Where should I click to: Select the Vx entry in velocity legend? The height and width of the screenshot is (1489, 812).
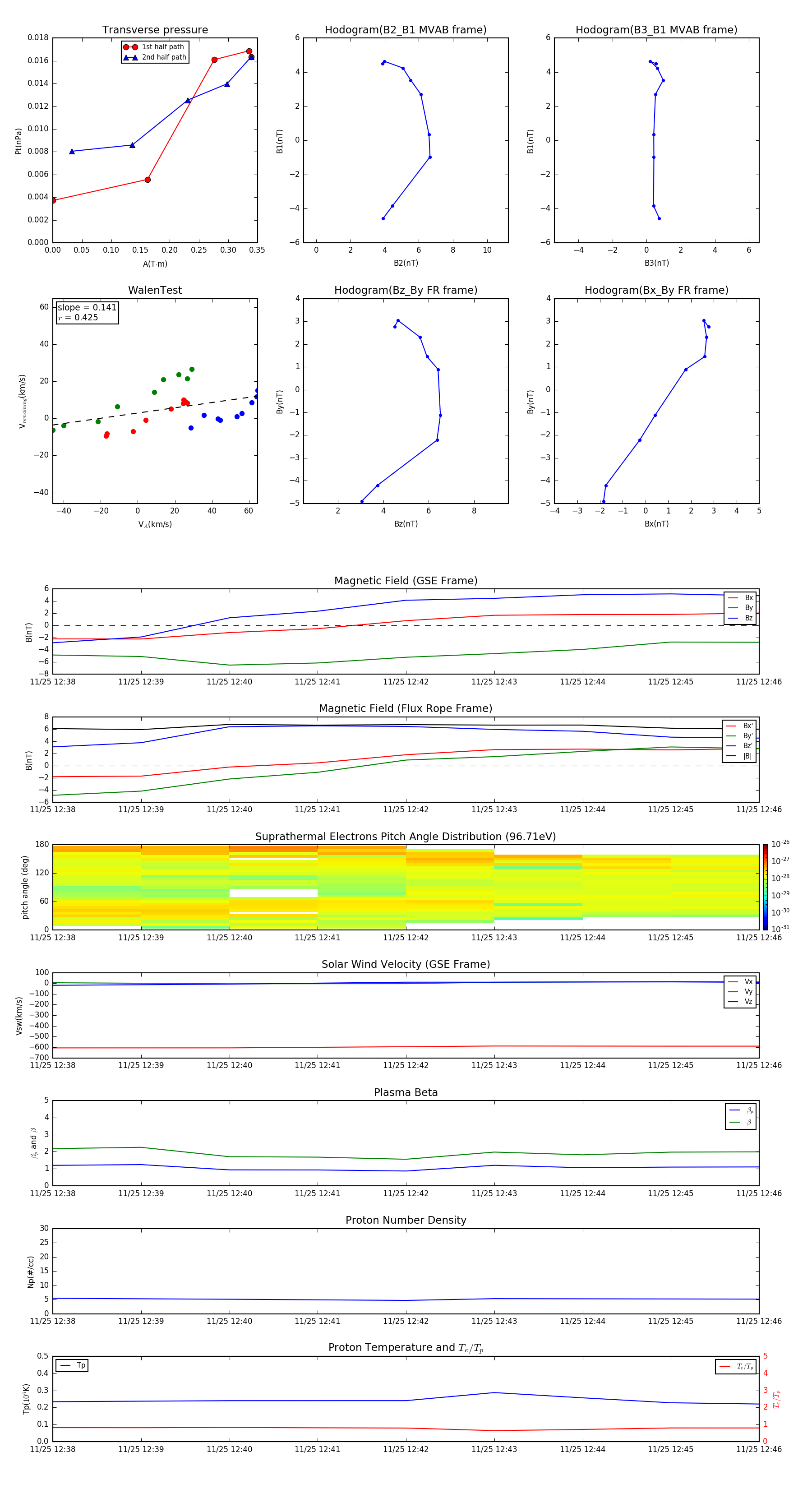pyautogui.click(x=740, y=981)
